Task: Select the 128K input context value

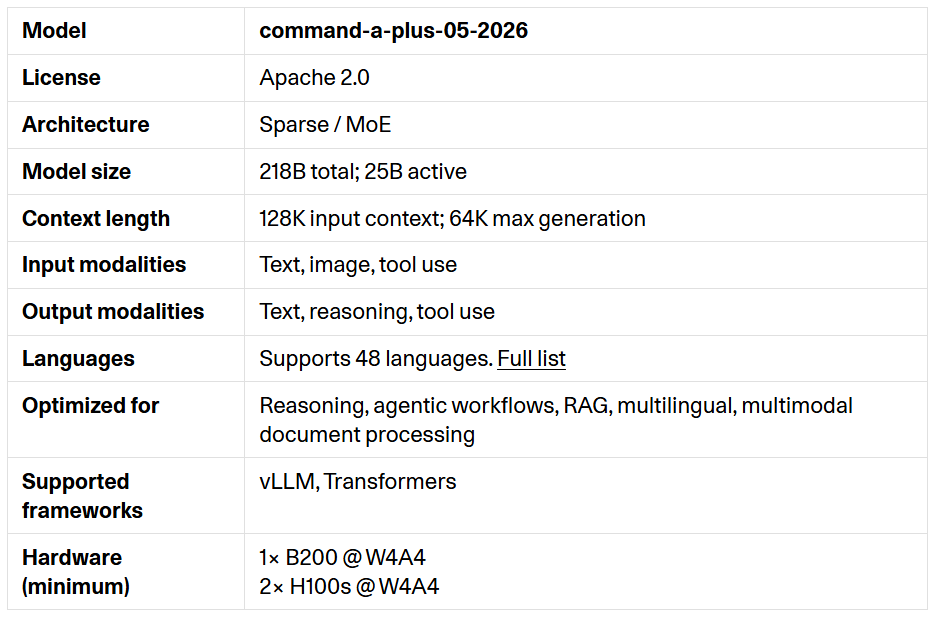Action: [351, 219]
